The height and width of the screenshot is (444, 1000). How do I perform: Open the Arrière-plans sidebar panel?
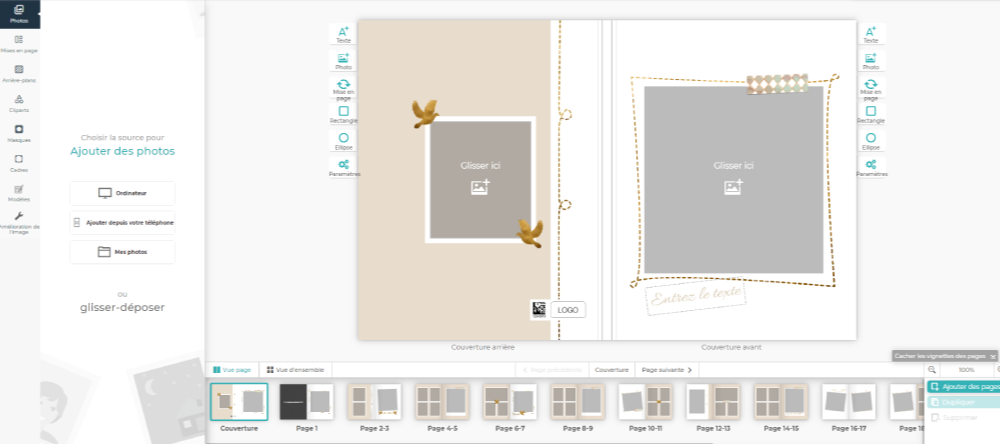(19, 73)
